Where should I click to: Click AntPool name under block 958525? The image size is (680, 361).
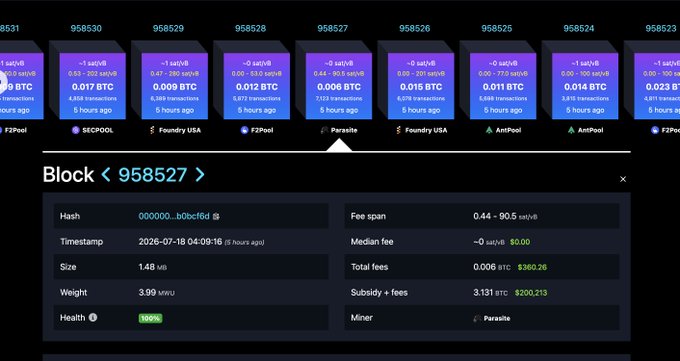point(509,130)
